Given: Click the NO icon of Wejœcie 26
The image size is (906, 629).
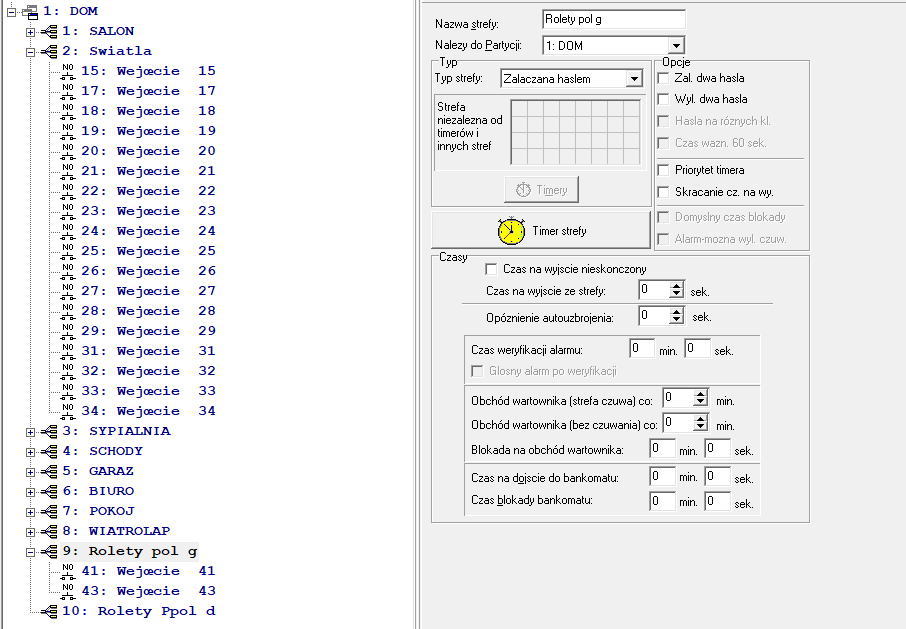Looking at the screenshot, I should pyautogui.click(x=68, y=271).
